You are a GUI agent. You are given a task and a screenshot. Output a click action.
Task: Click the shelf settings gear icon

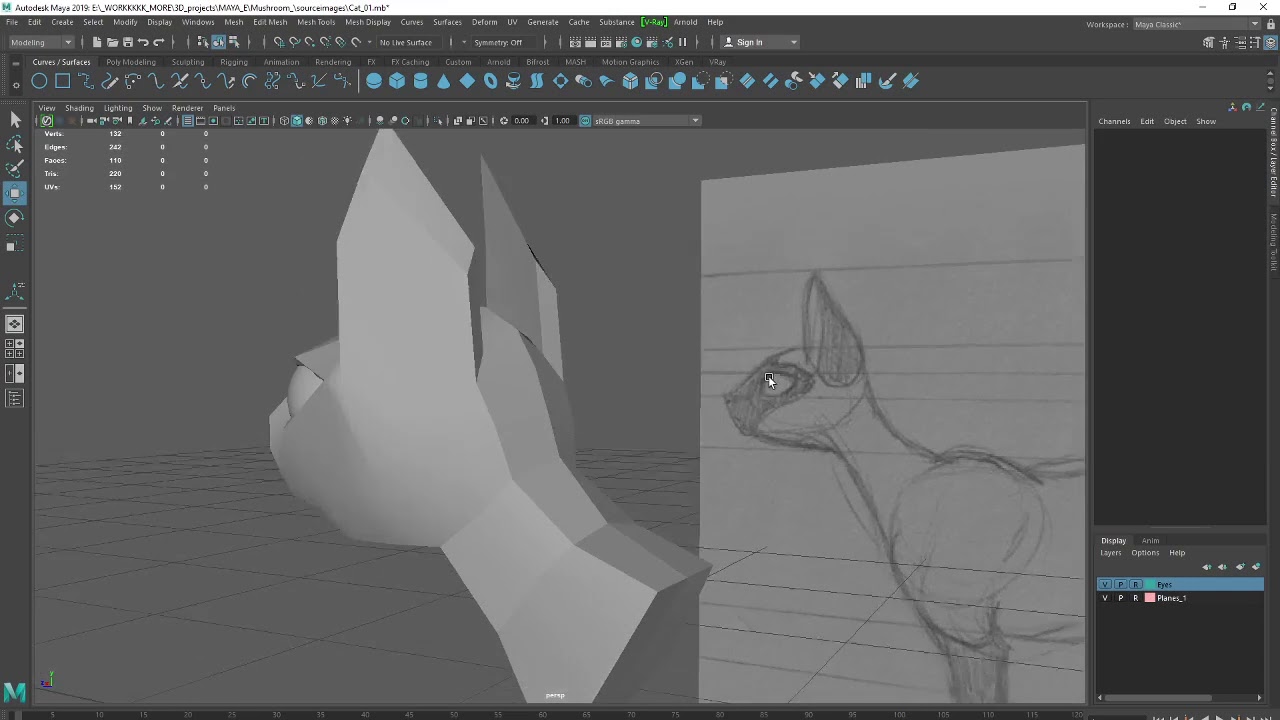coord(15,87)
